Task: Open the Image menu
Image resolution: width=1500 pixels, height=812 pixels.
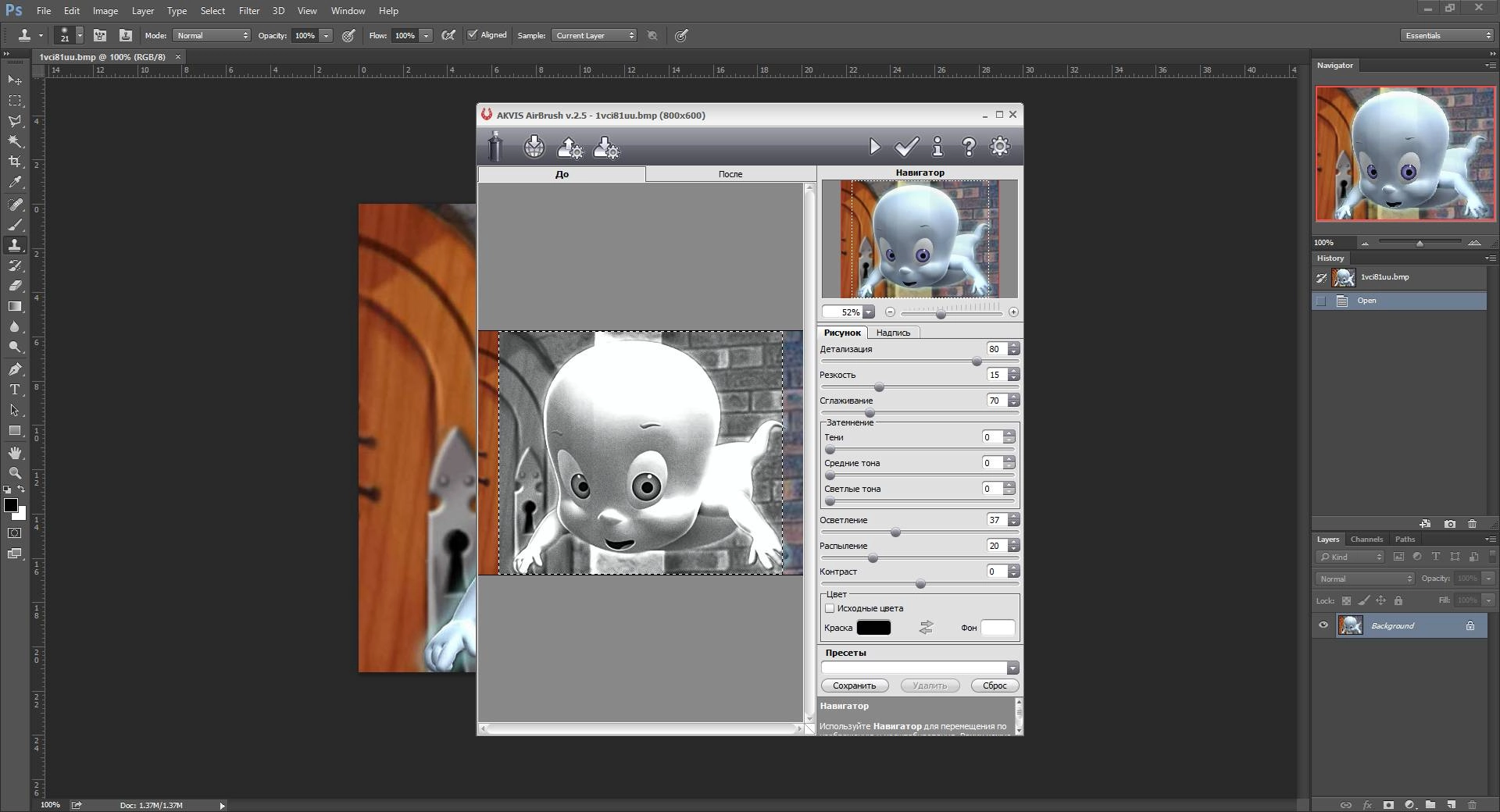Action: [x=105, y=11]
